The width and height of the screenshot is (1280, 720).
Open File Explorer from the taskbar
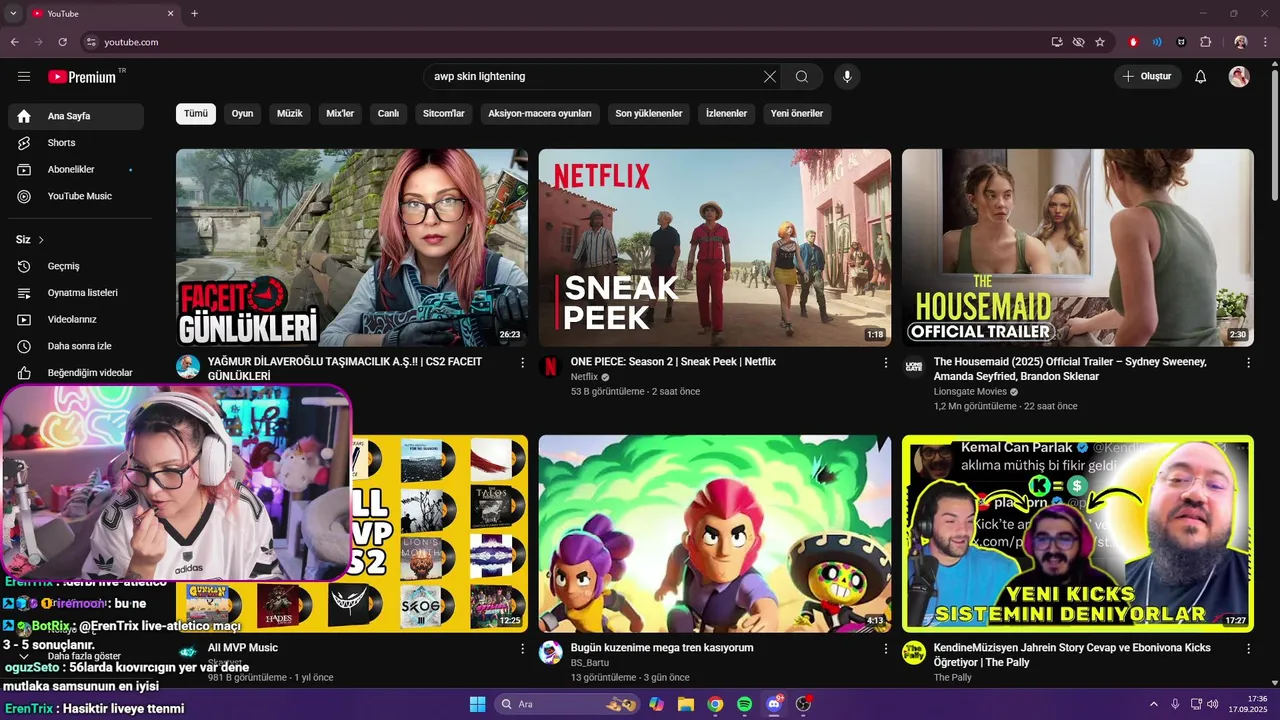click(x=685, y=704)
